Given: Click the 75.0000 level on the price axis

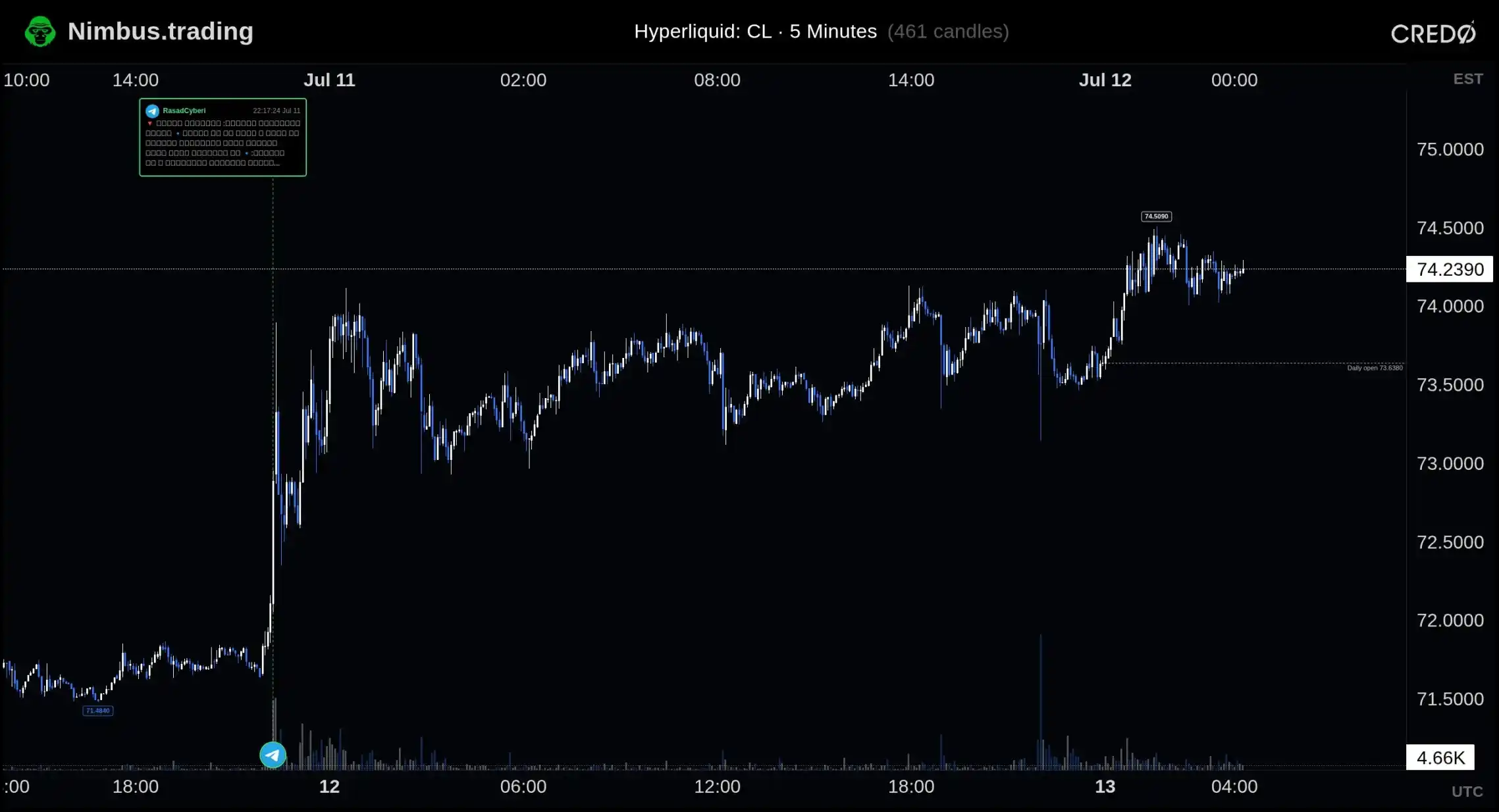Looking at the screenshot, I should [x=1450, y=149].
